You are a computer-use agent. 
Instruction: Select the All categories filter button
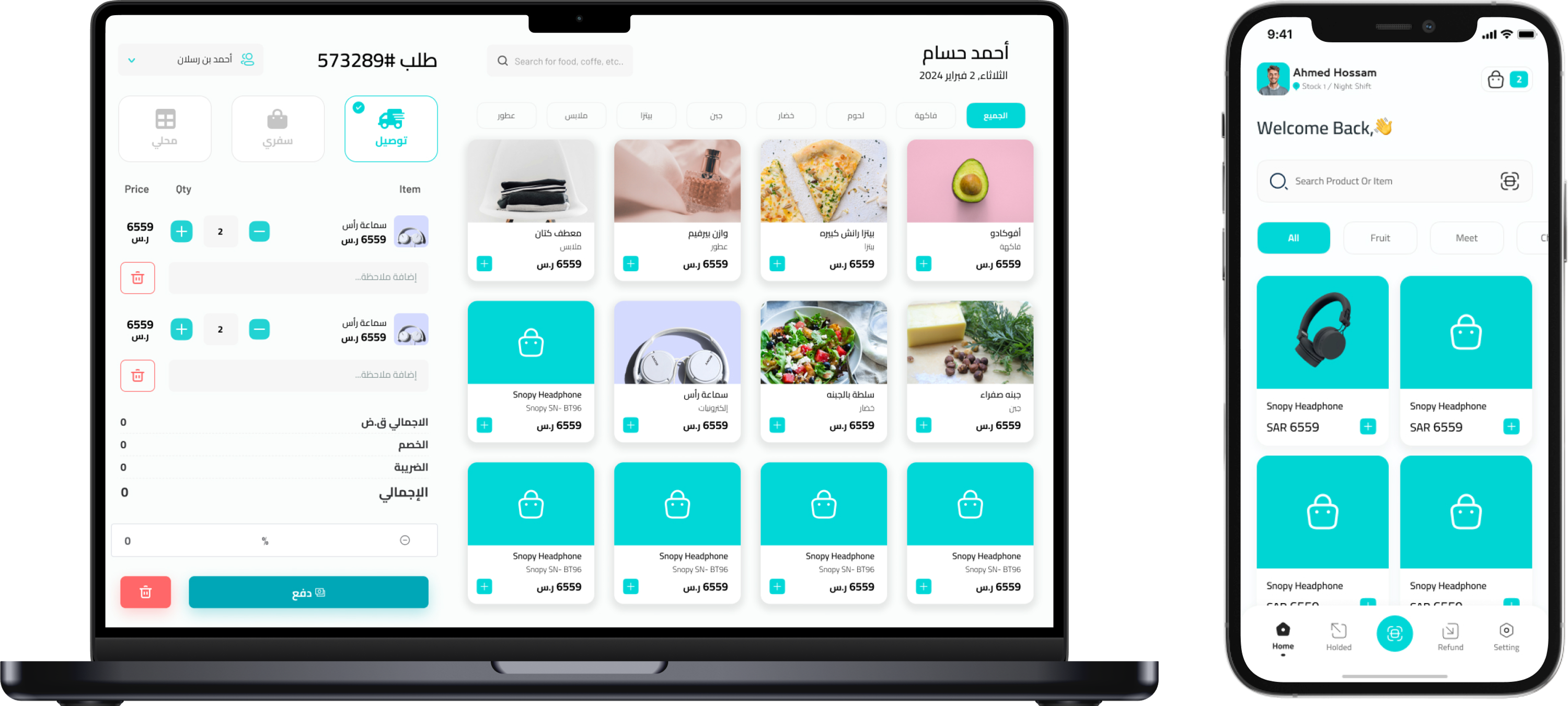point(1294,238)
